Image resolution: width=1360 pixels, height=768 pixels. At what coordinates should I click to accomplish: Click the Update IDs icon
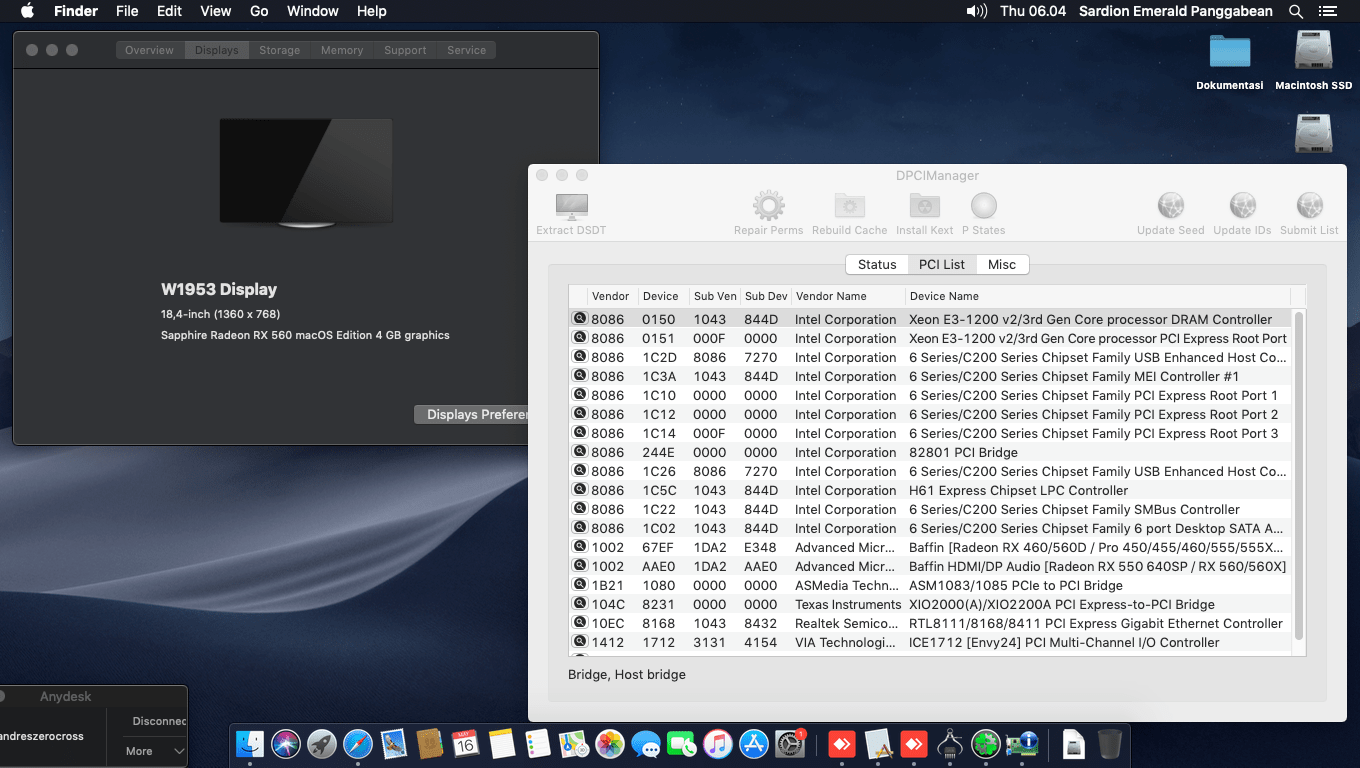1242,207
